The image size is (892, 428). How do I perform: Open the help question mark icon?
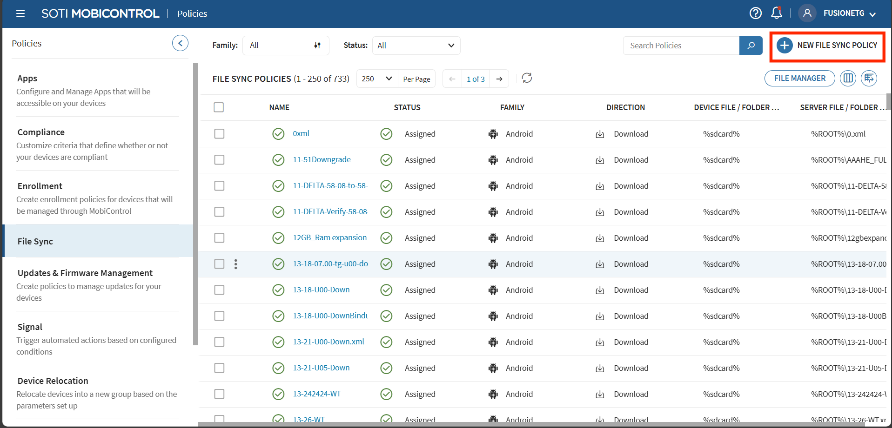point(756,14)
